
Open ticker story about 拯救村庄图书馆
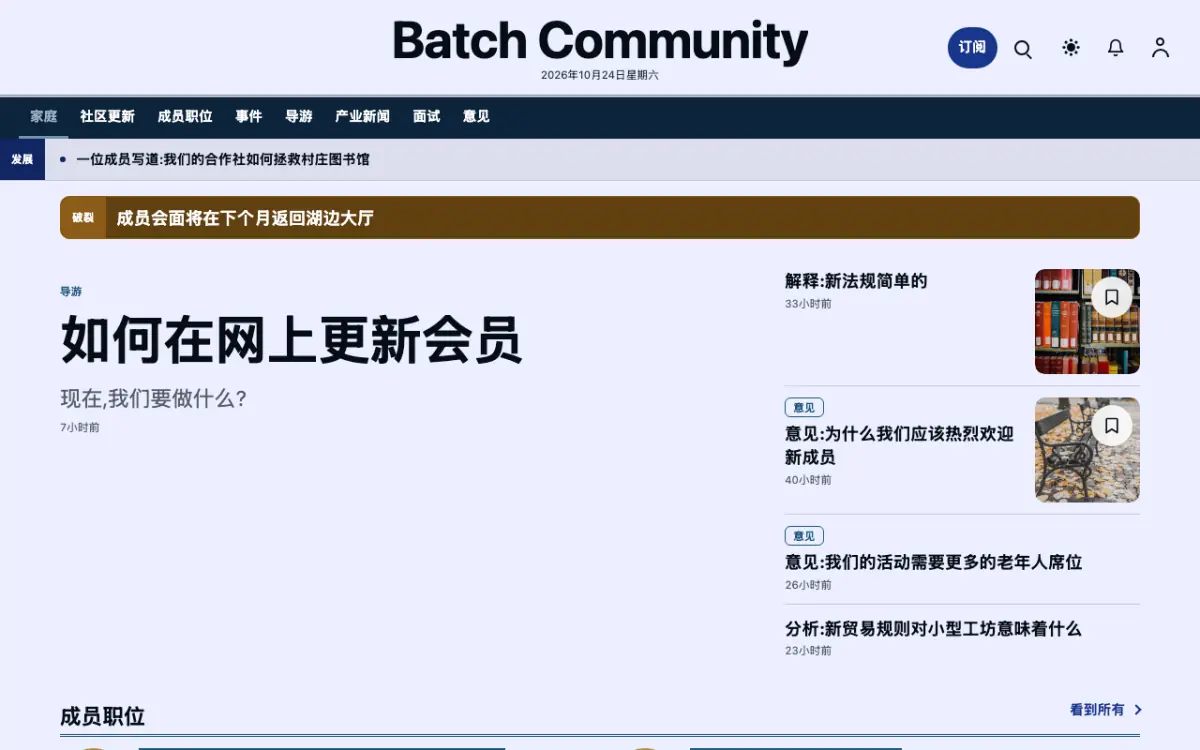click(x=223, y=159)
